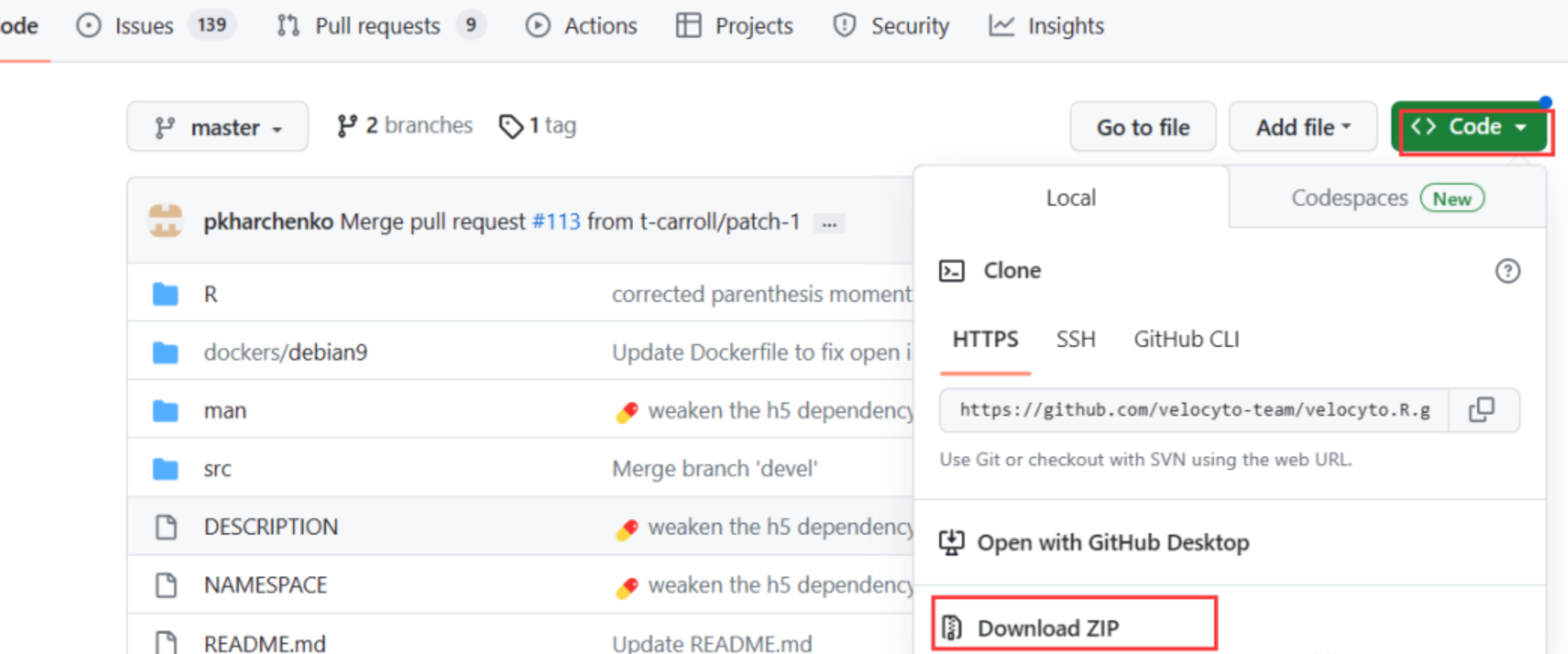Click the pkharchenko avatar image
The height and width of the screenshot is (654, 1568).
(165, 221)
